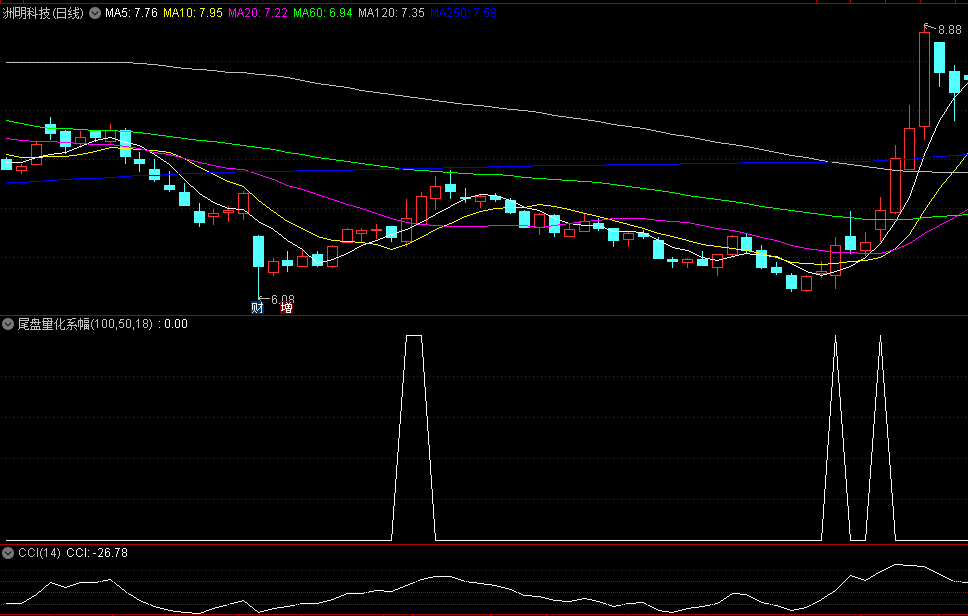Screen dimensions: 968x616
Task: Click the magenta MA20: 7.22 label
Action: (257, 13)
